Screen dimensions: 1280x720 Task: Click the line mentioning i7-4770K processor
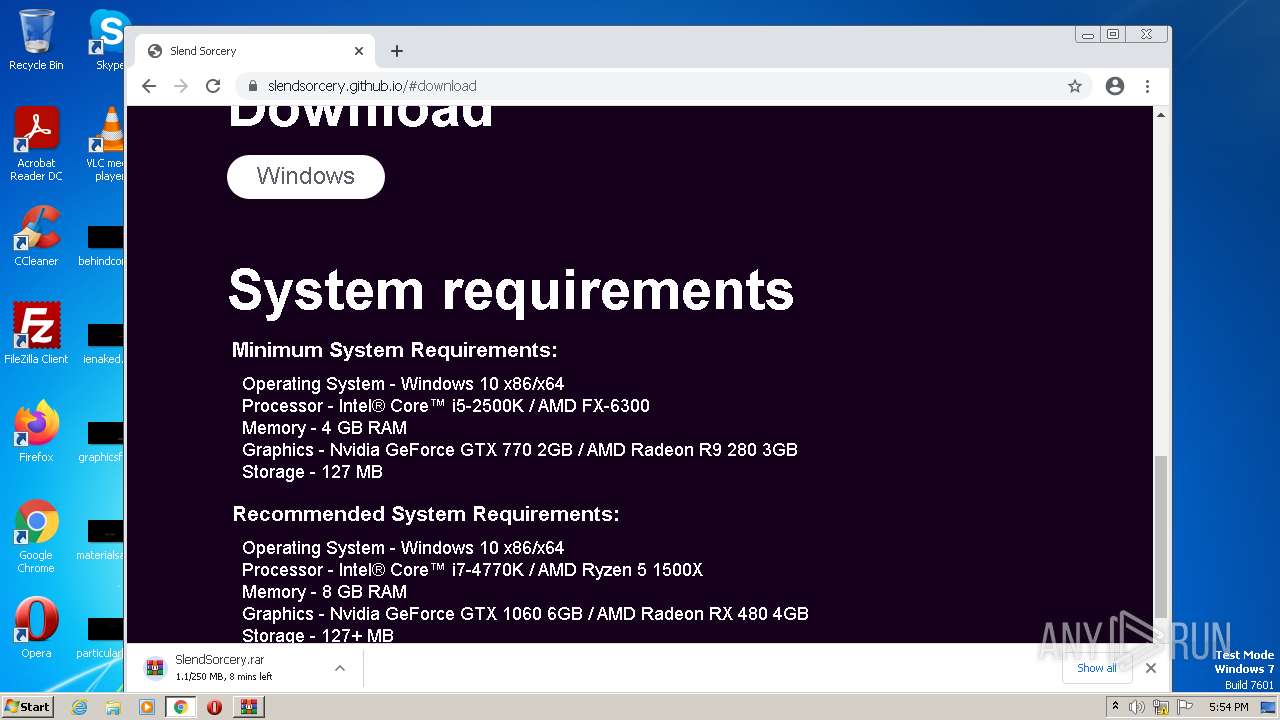[472, 570]
